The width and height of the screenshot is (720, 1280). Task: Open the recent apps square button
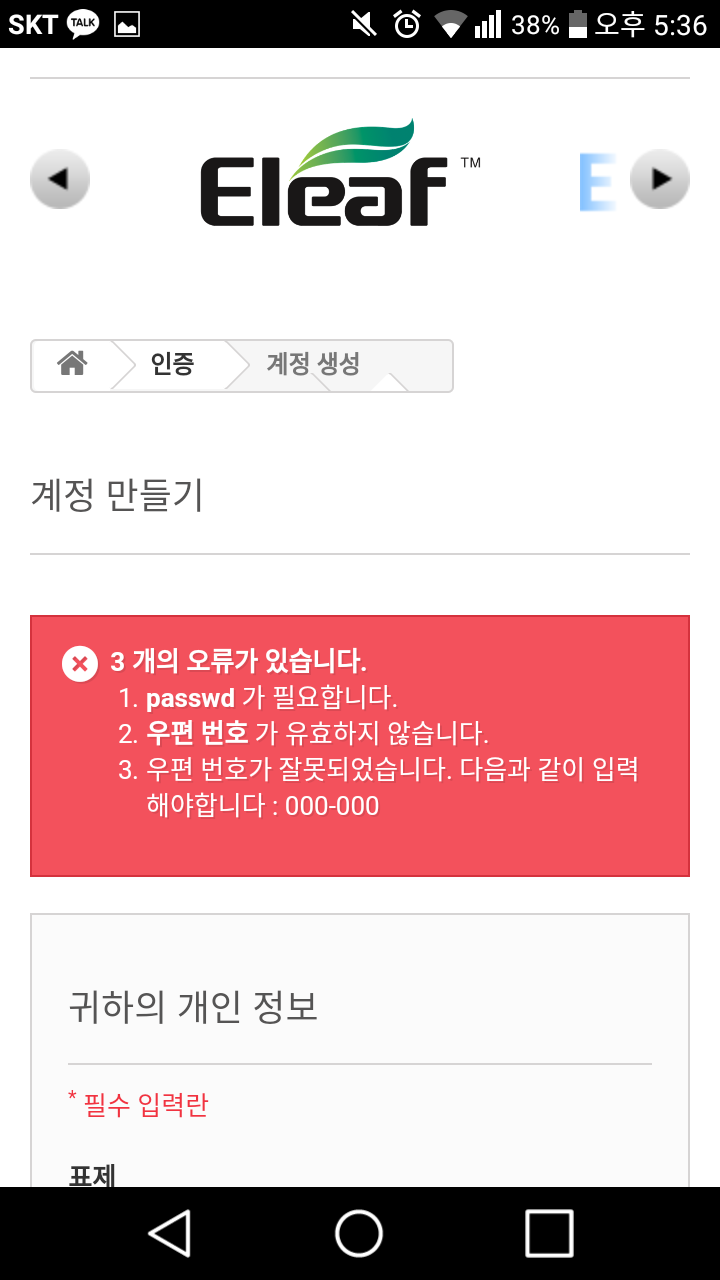click(x=549, y=1232)
